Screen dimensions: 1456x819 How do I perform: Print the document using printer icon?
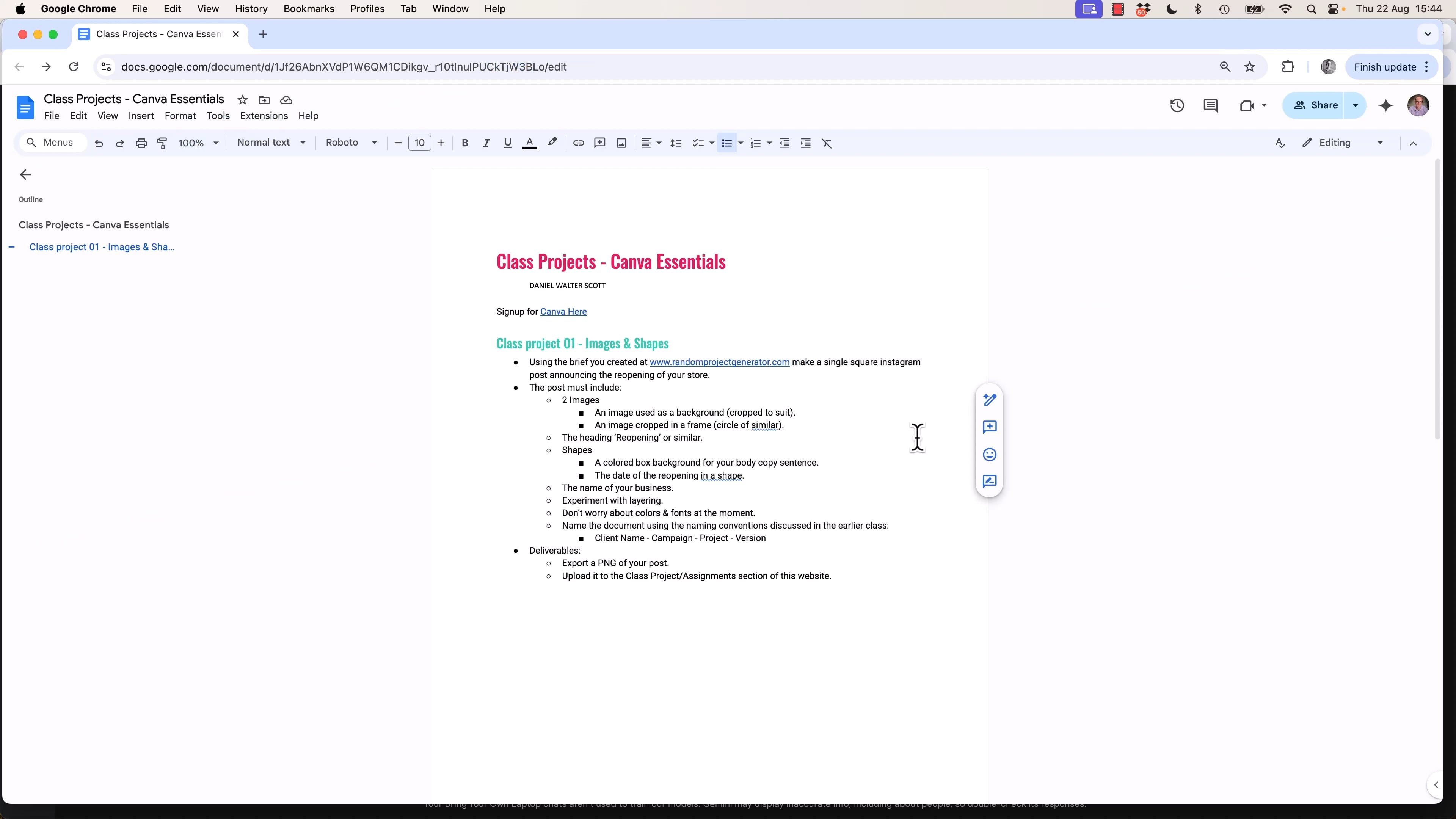coord(141,143)
